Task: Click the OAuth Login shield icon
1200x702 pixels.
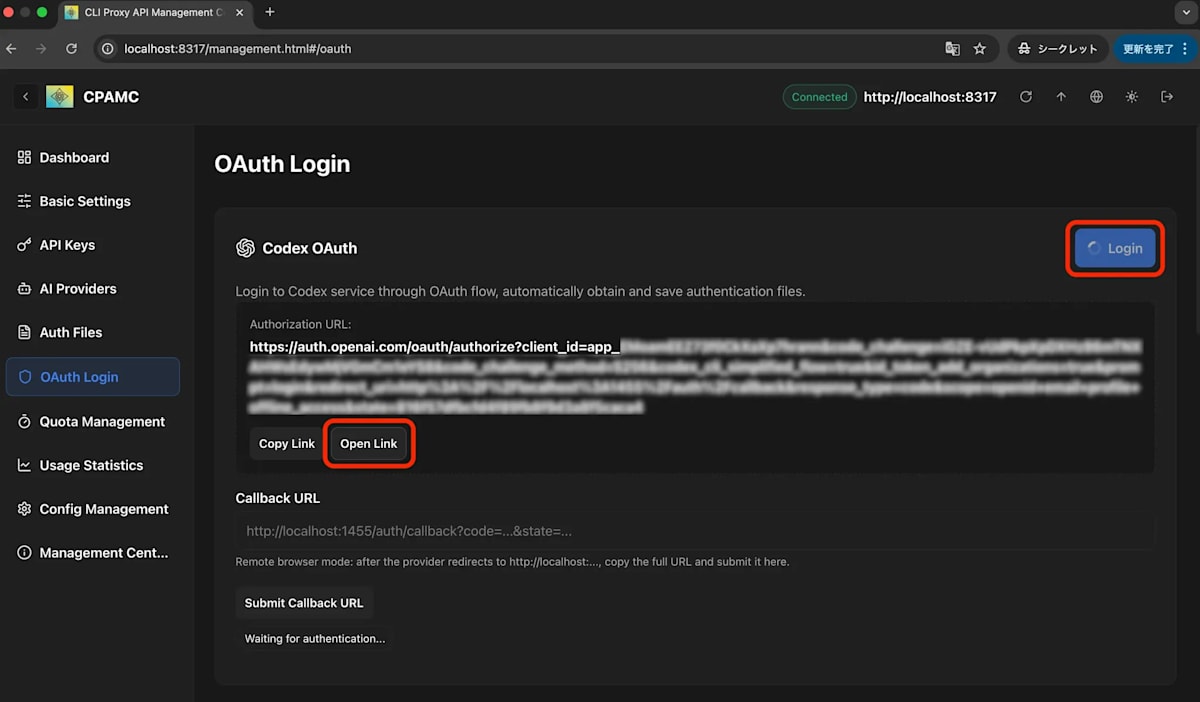Action: [25, 377]
